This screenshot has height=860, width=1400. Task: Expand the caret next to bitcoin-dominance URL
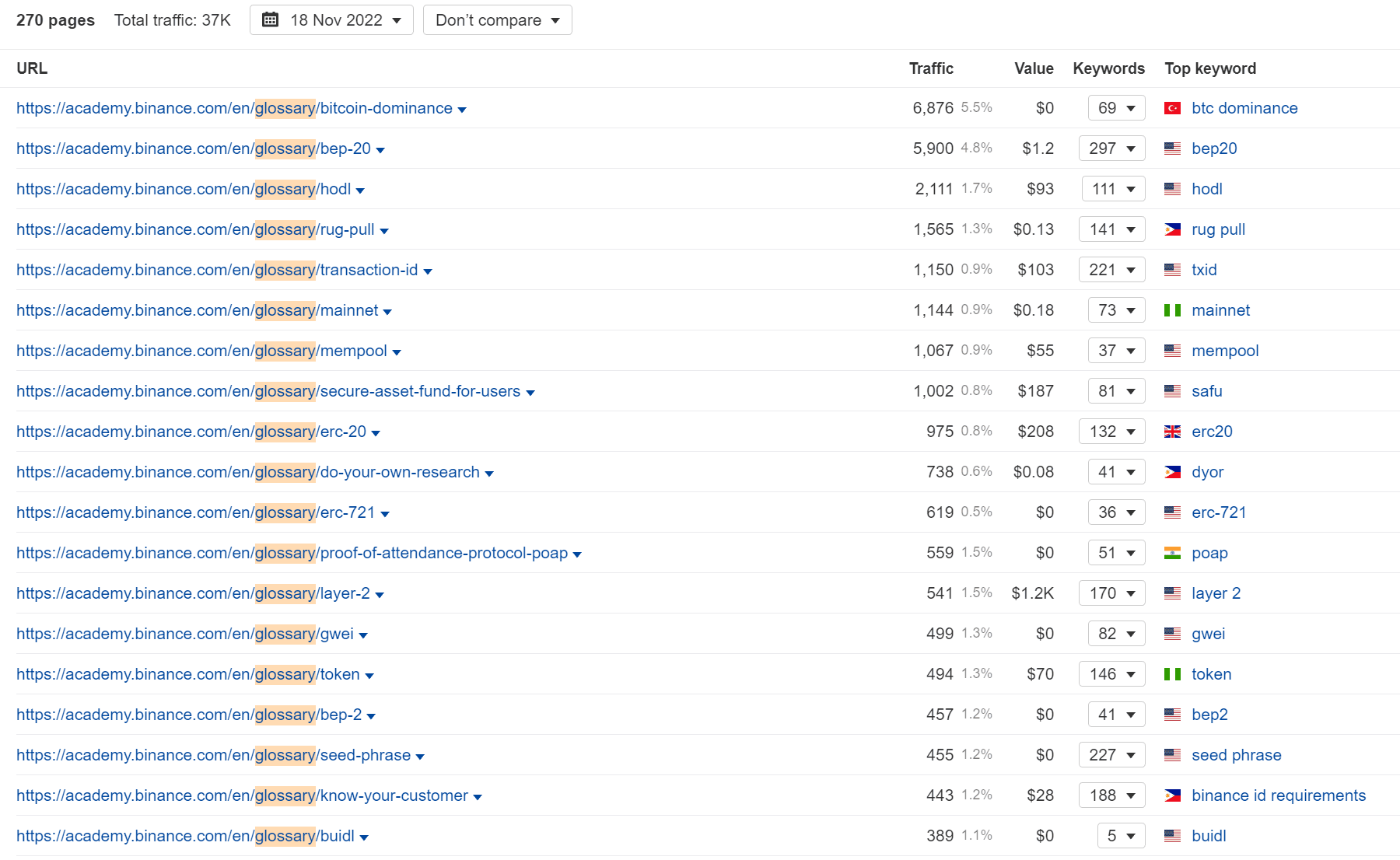tap(462, 110)
